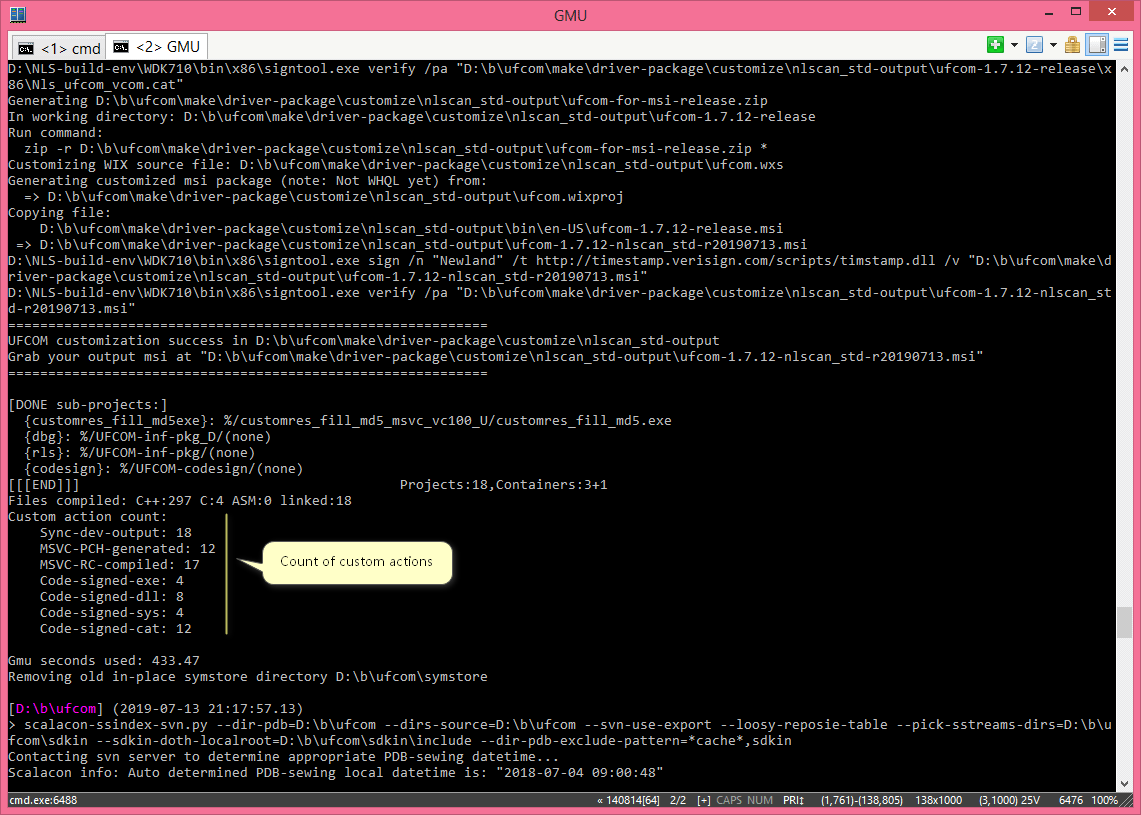Click the "[DONE sub-projects:]" line
The height and width of the screenshot is (815, 1141).
88,405
